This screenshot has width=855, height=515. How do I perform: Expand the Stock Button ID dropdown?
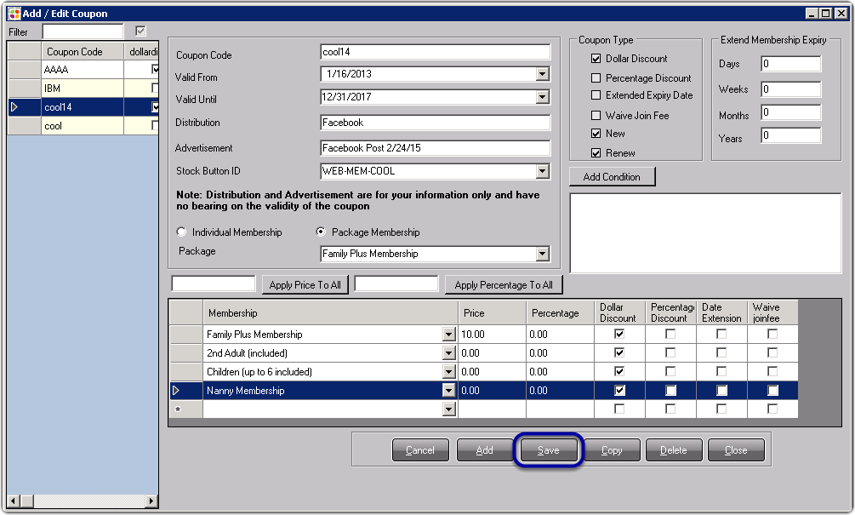[542, 172]
